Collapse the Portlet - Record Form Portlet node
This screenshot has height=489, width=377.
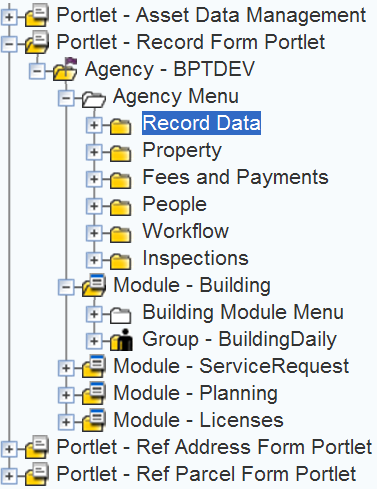pos(9,44)
